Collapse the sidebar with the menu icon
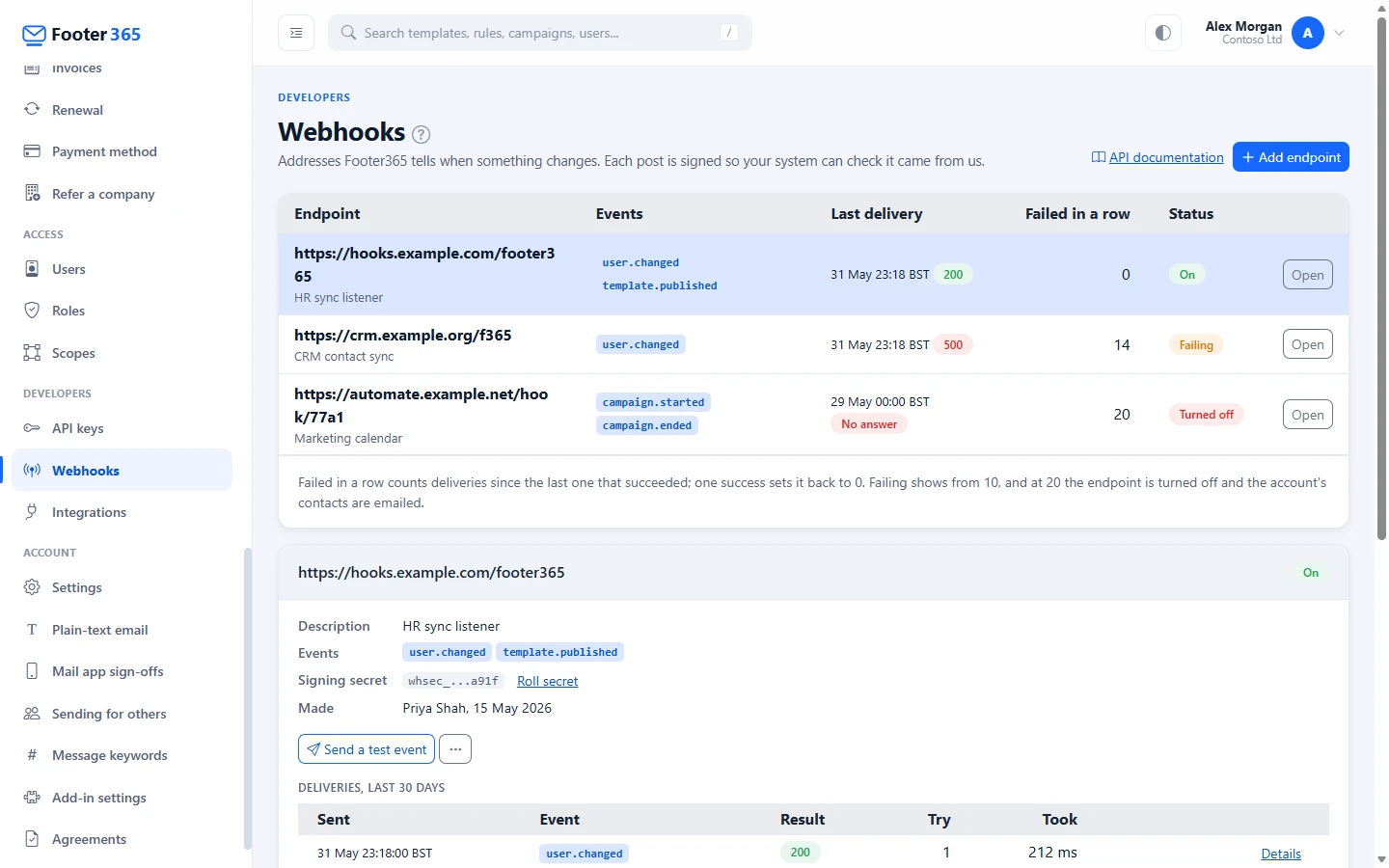This screenshot has height=868, width=1389. pos(296,33)
